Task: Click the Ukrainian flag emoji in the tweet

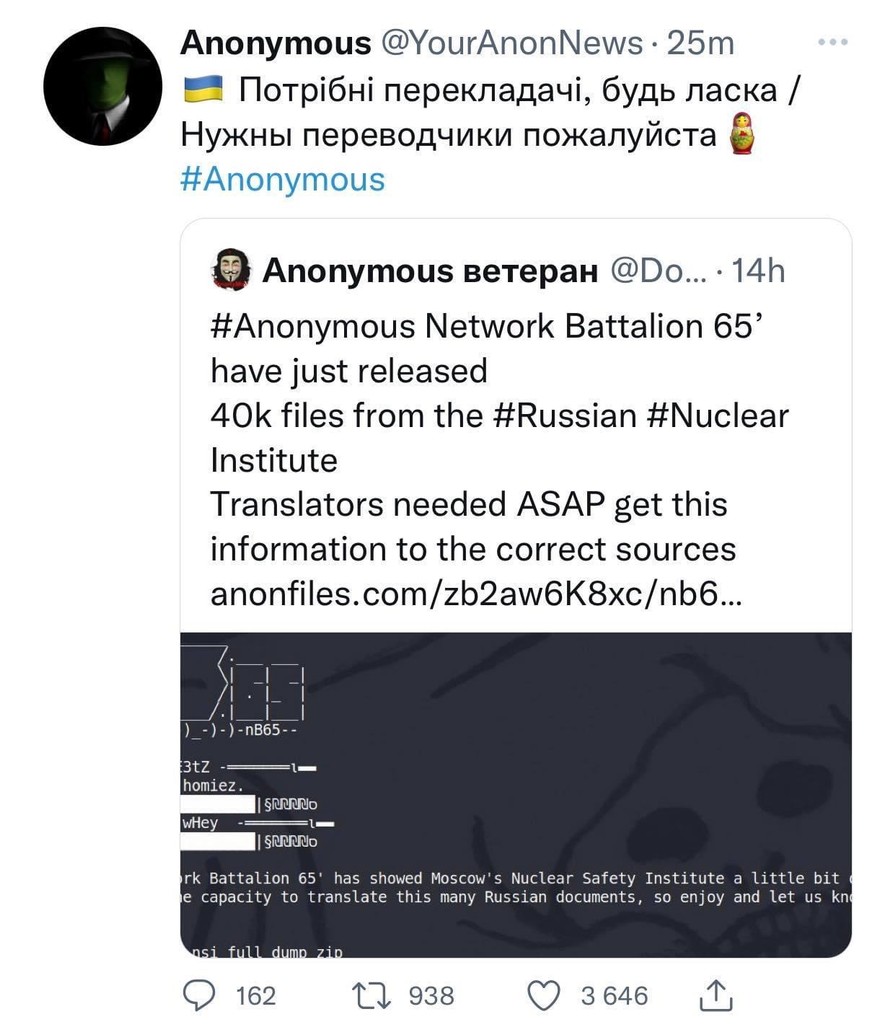Action: 203,88
